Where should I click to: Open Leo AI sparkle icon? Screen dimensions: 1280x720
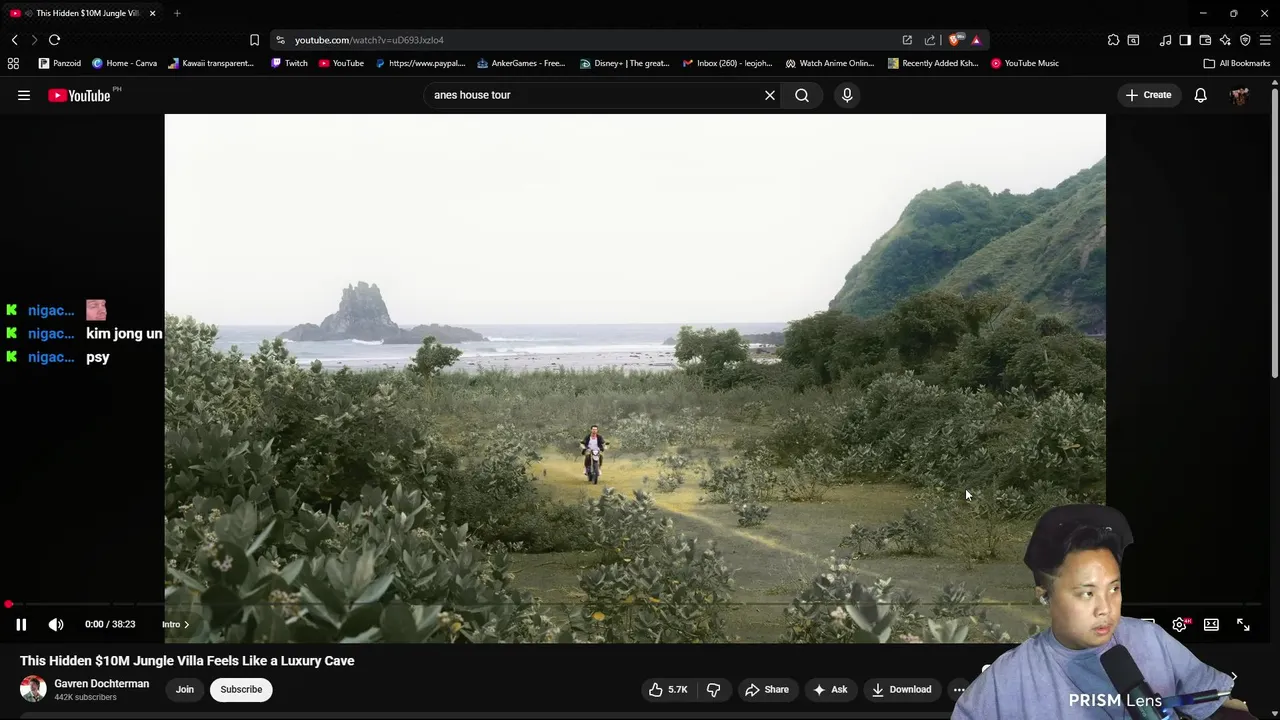1225,40
